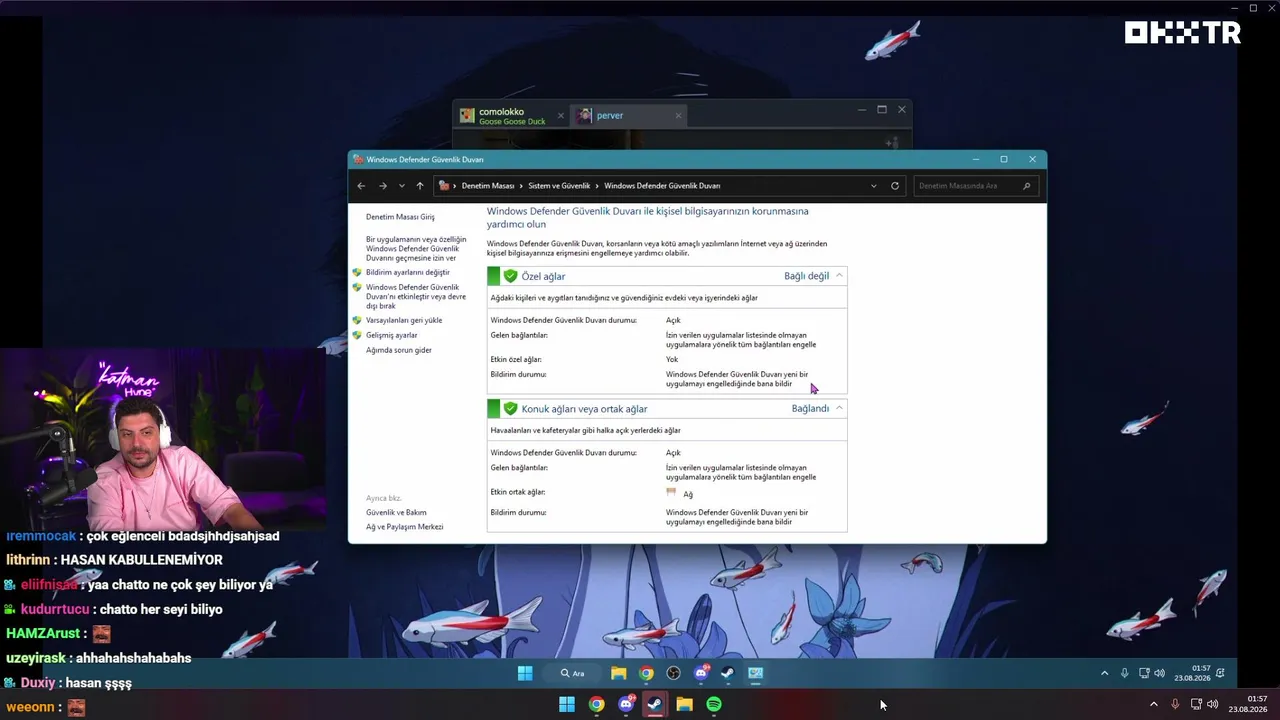The height and width of the screenshot is (720, 1280).
Task: Open Start menu on the stream's inner taskbar
Action: coord(525,673)
